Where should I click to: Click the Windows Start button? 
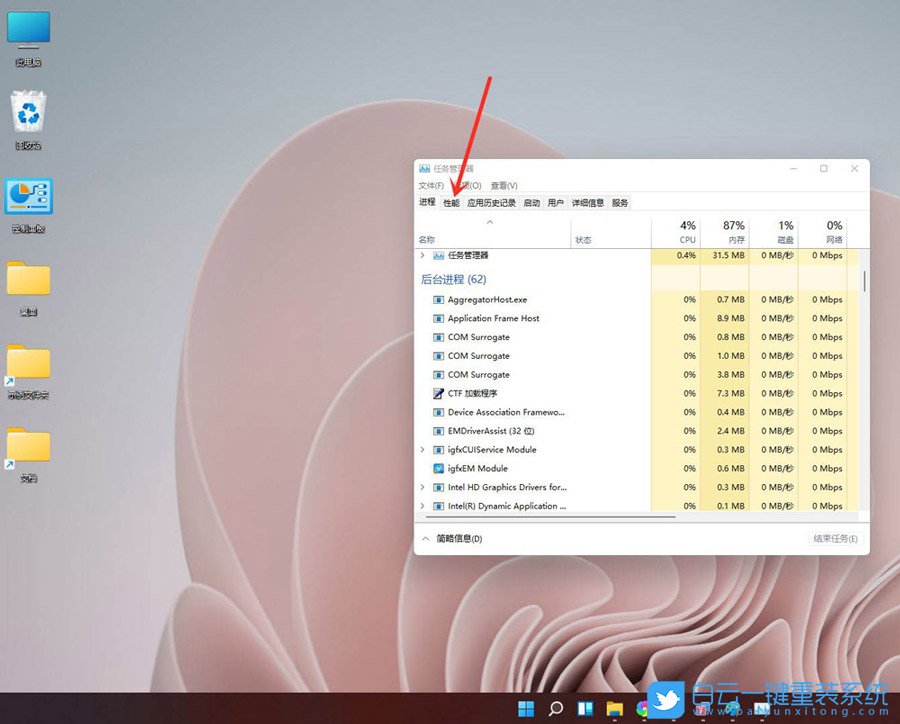525,708
